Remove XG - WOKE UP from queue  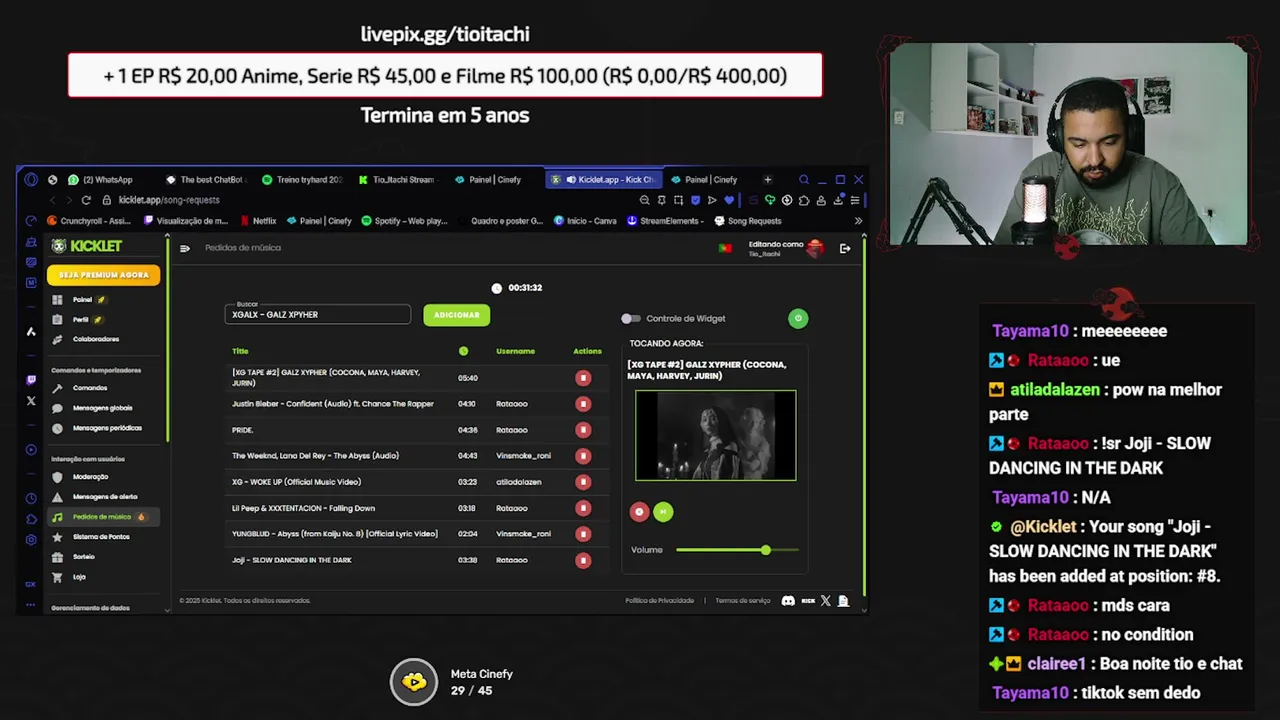pos(583,482)
